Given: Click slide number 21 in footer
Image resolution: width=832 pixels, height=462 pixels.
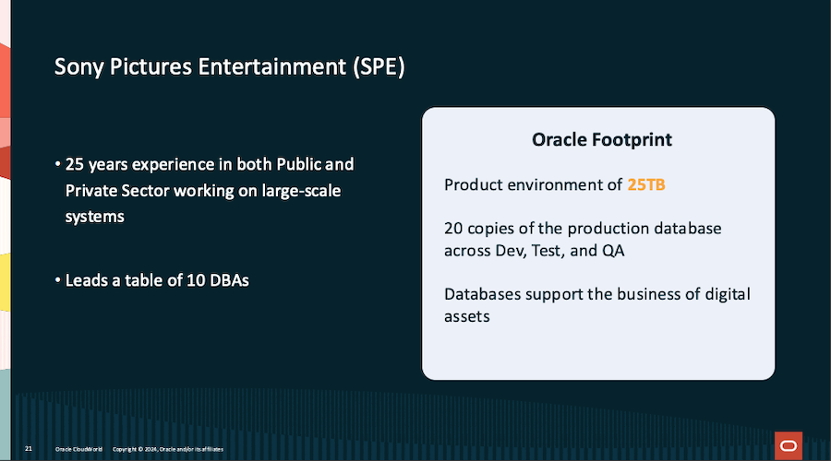Looking at the screenshot, I should click(29, 449).
